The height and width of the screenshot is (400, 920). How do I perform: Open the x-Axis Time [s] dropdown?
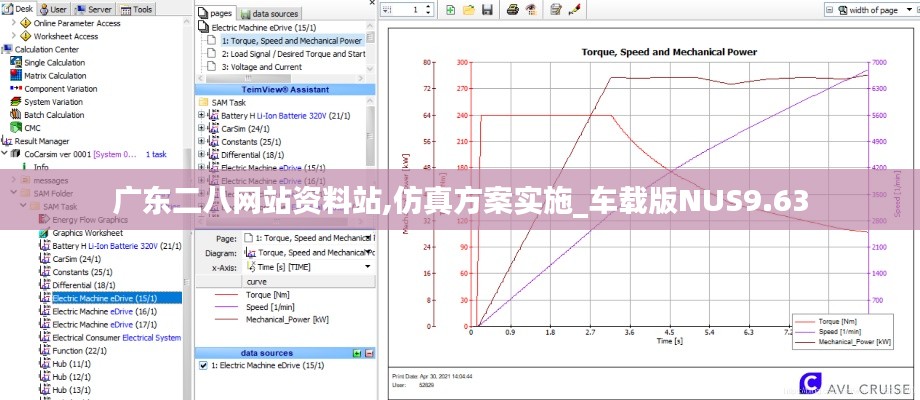tap(368, 266)
